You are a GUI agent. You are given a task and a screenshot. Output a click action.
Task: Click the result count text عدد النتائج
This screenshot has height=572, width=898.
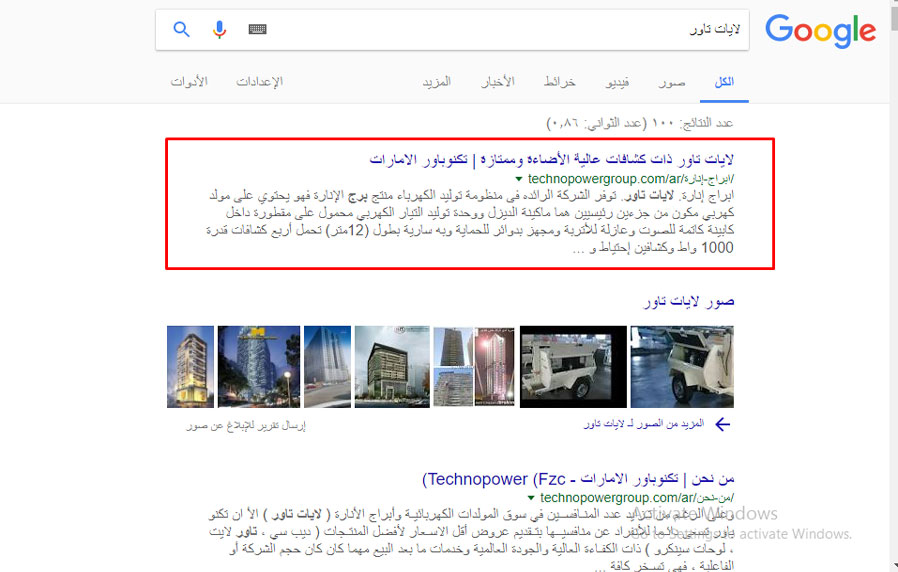click(x=639, y=123)
